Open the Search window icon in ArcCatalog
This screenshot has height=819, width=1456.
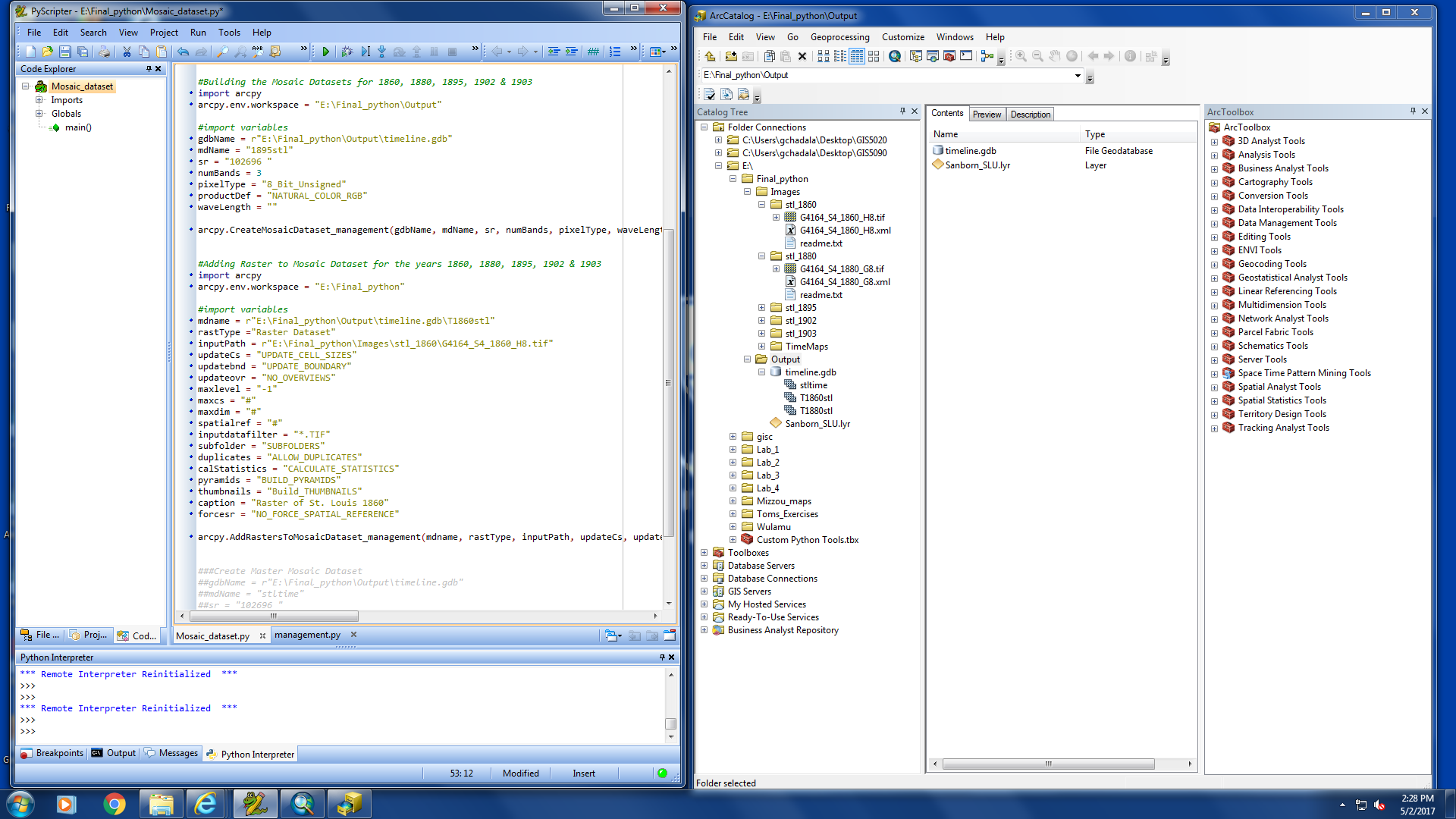(932, 56)
